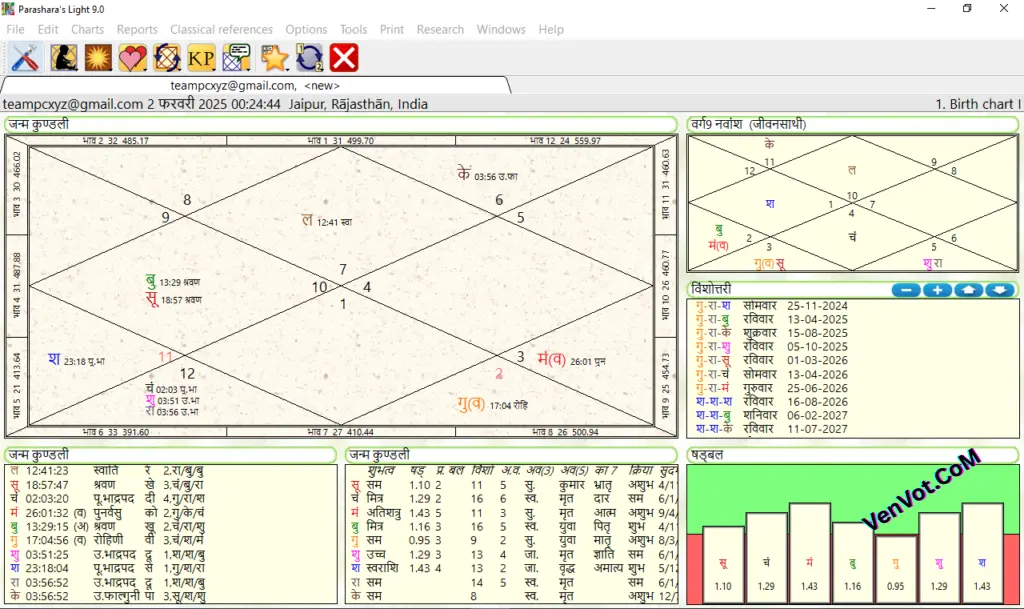Image resolution: width=1024 pixels, height=609 pixels.
Task: Click the ल 12:41 स्वा lagna label in chart
Action: tap(327, 221)
